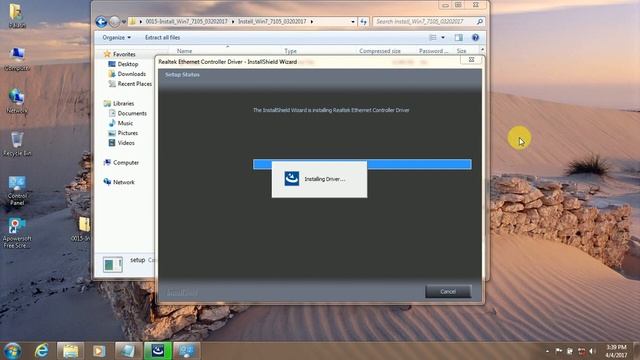Select Computer desktop icon
Image resolution: width=640 pixels, height=360 pixels.
(17, 59)
